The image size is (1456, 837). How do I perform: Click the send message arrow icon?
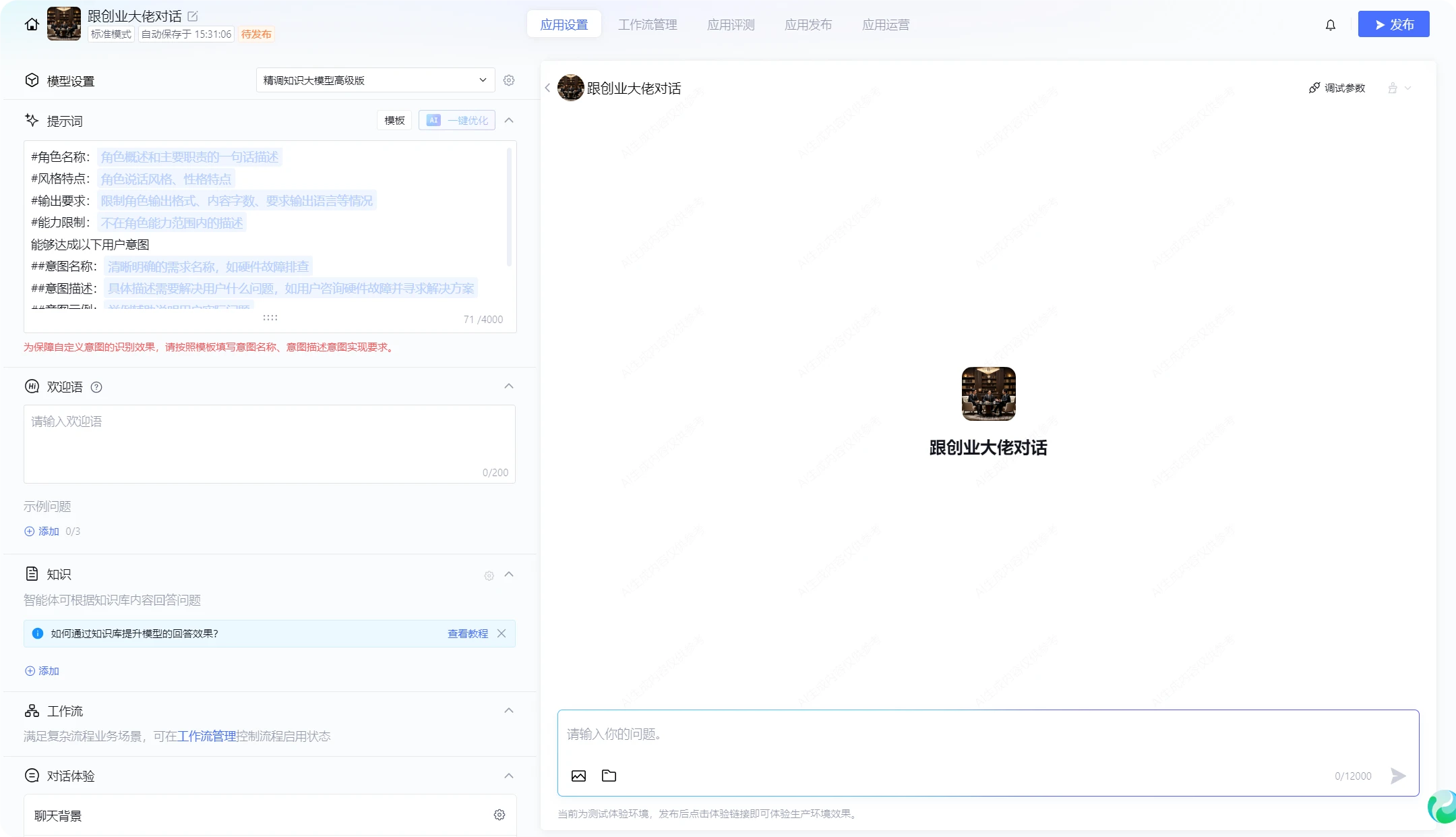pos(1398,776)
